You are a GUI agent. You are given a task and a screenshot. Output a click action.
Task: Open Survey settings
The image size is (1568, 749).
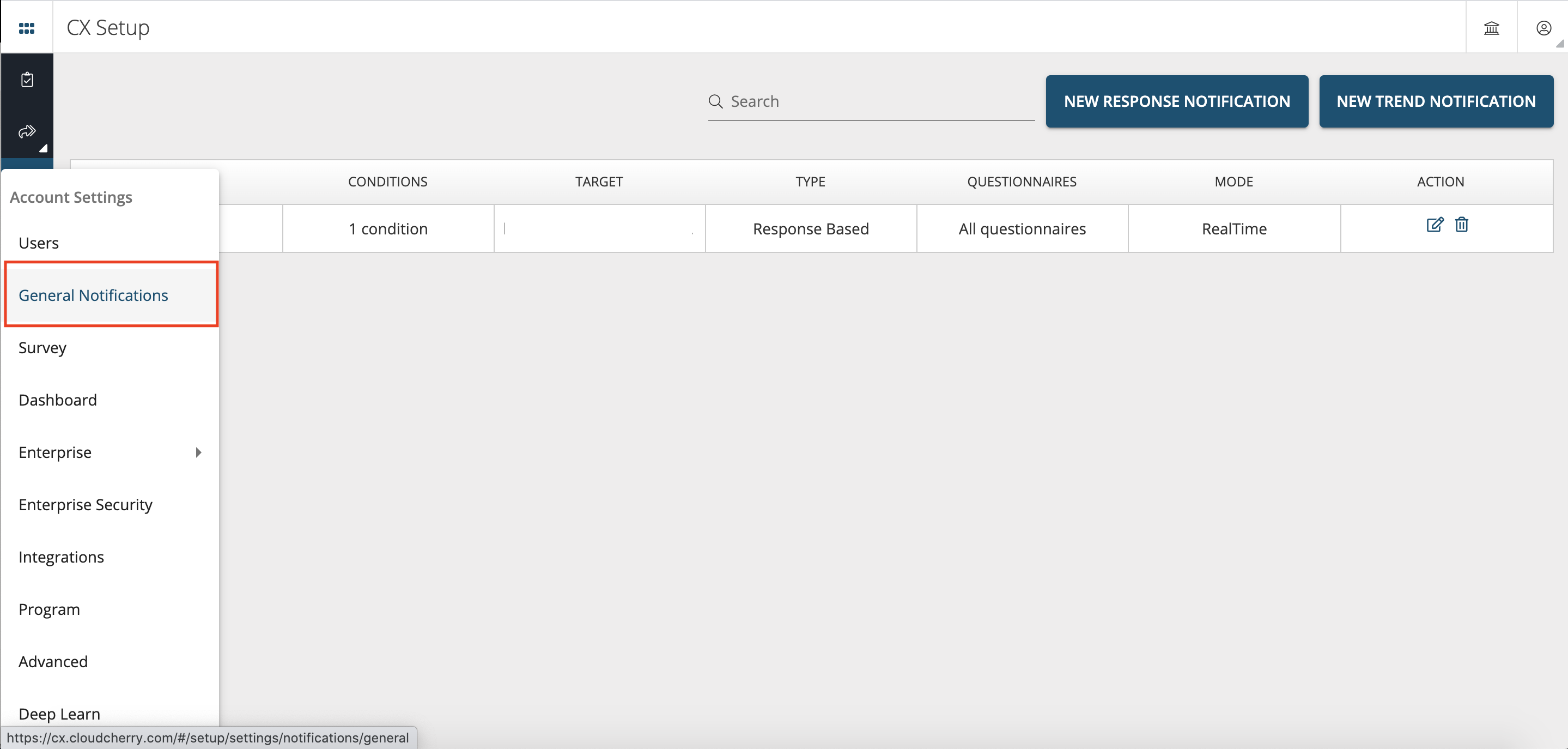pyautogui.click(x=110, y=348)
